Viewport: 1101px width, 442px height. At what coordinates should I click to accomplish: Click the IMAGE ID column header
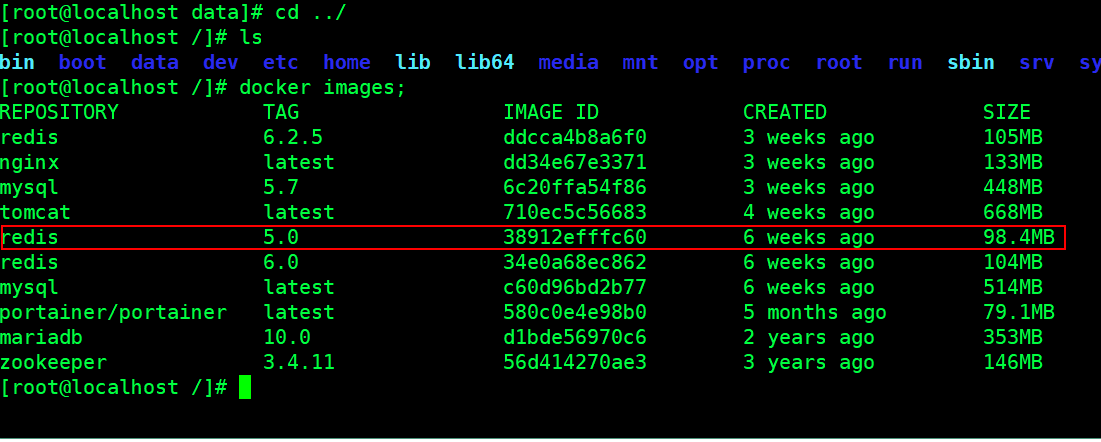tap(551, 112)
